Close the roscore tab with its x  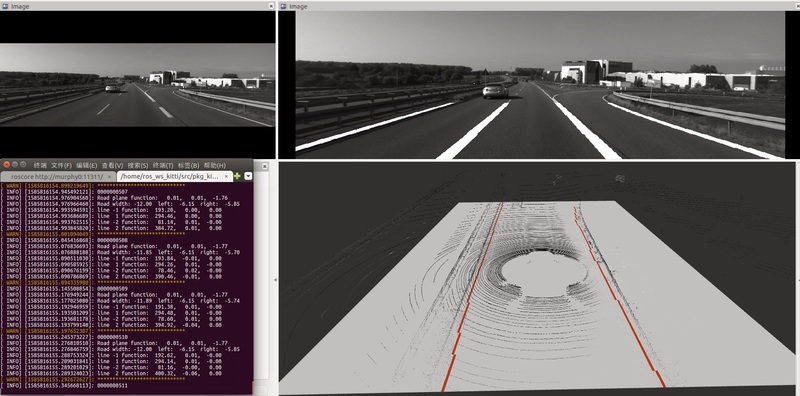point(110,177)
